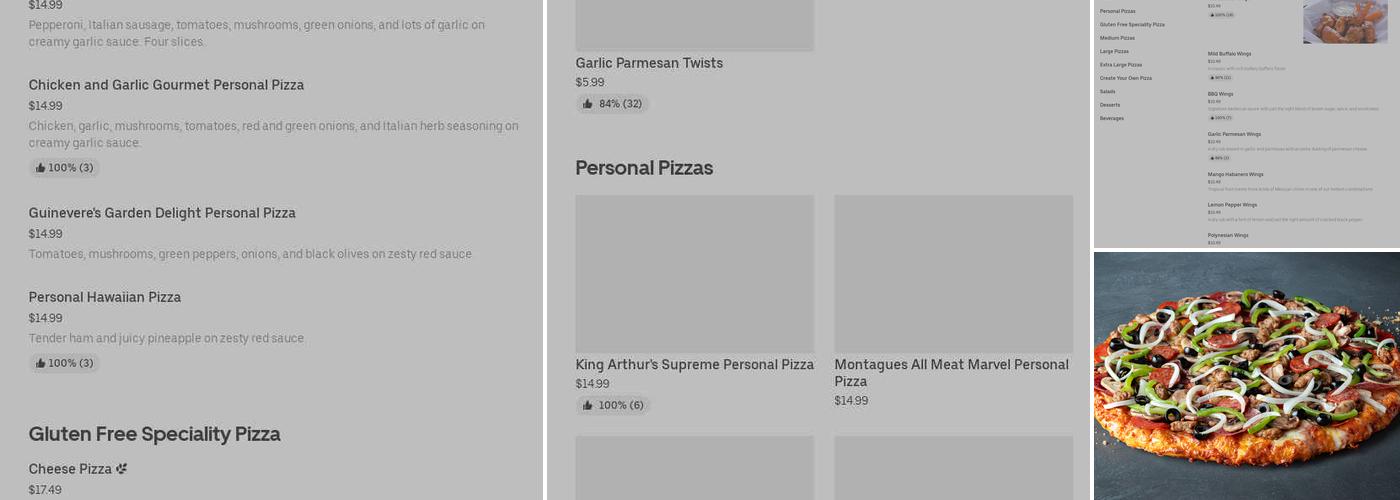Click the rating badge under BBQ Wings
Viewport: 1400px width, 500px height.
(x=1220, y=117)
